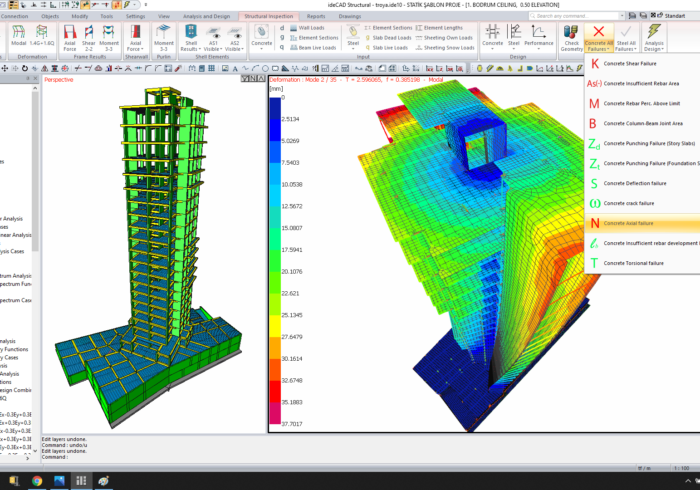Click the left panel vertical scrollbar

point(35,170)
